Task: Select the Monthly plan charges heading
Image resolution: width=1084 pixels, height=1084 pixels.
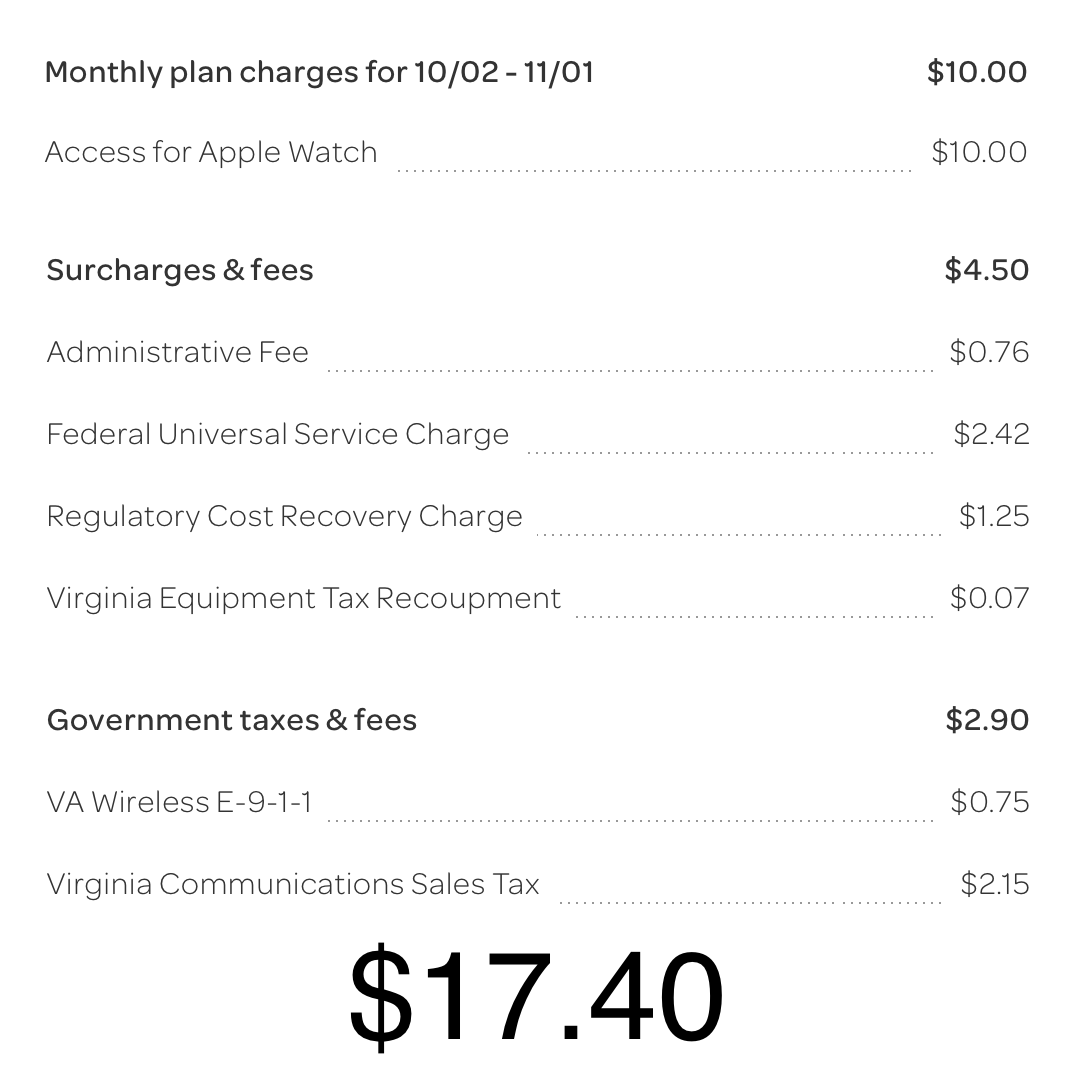Action: coord(319,73)
